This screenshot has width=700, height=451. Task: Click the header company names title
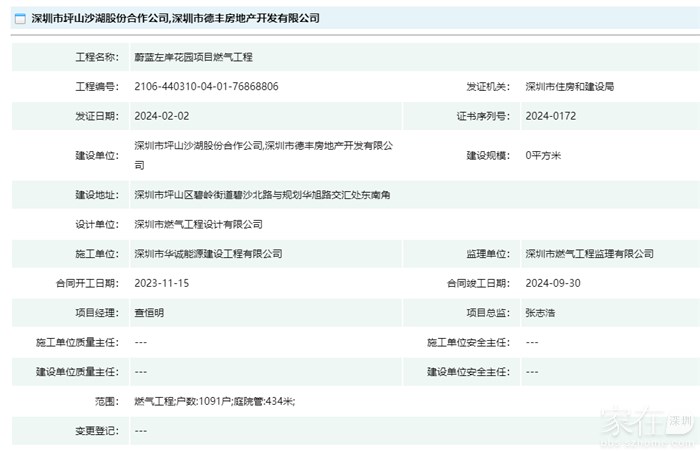175,18
